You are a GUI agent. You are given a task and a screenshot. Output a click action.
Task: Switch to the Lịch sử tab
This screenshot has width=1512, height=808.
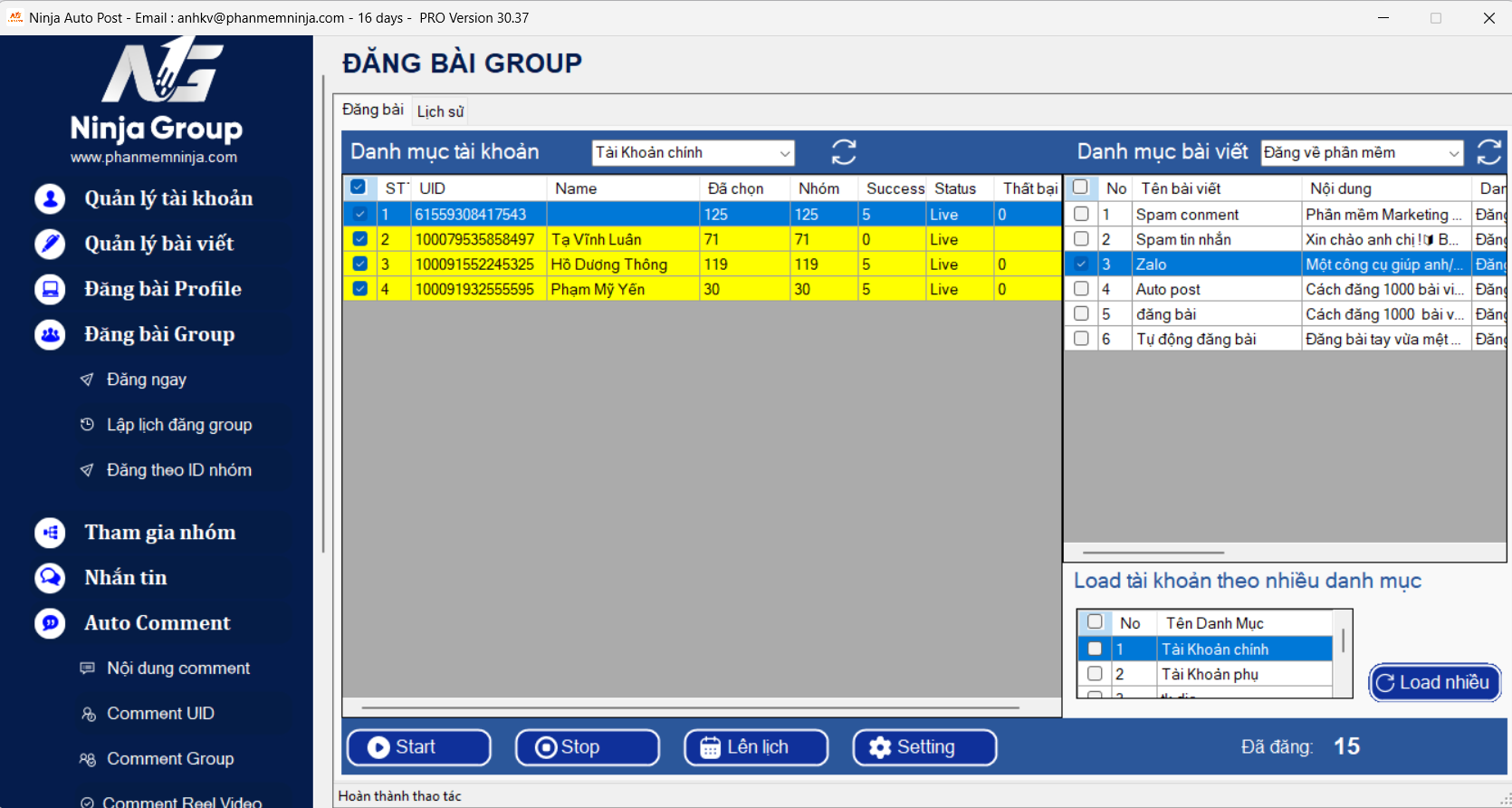click(x=440, y=111)
